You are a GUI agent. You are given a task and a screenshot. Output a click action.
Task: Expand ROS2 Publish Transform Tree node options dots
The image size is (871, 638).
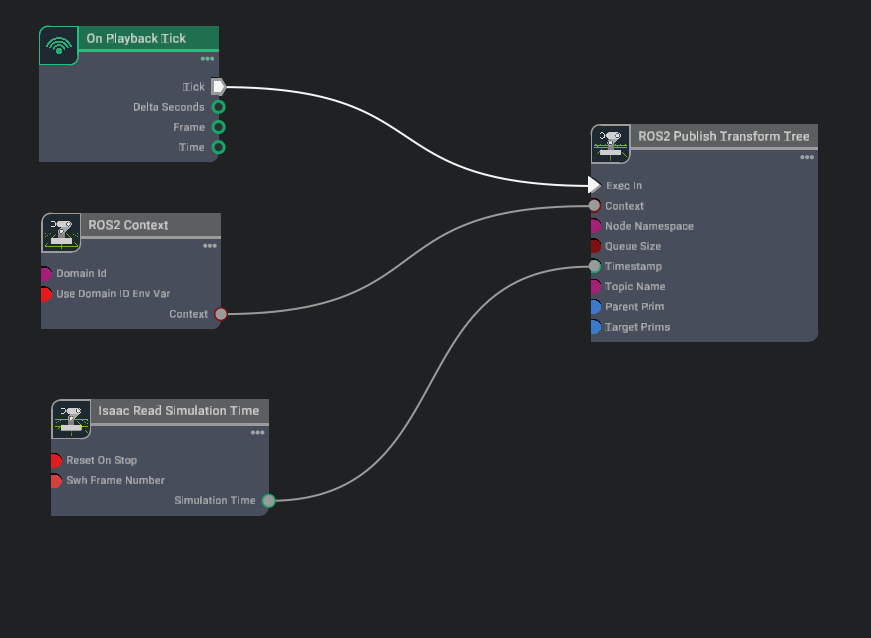click(x=807, y=158)
